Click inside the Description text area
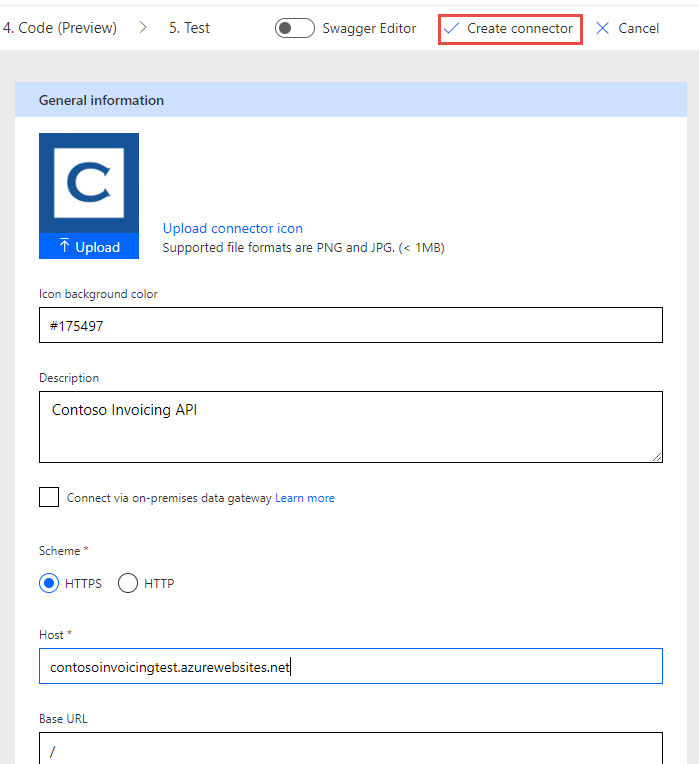Image resolution: width=699 pixels, height=764 pixels. (351, 427)
